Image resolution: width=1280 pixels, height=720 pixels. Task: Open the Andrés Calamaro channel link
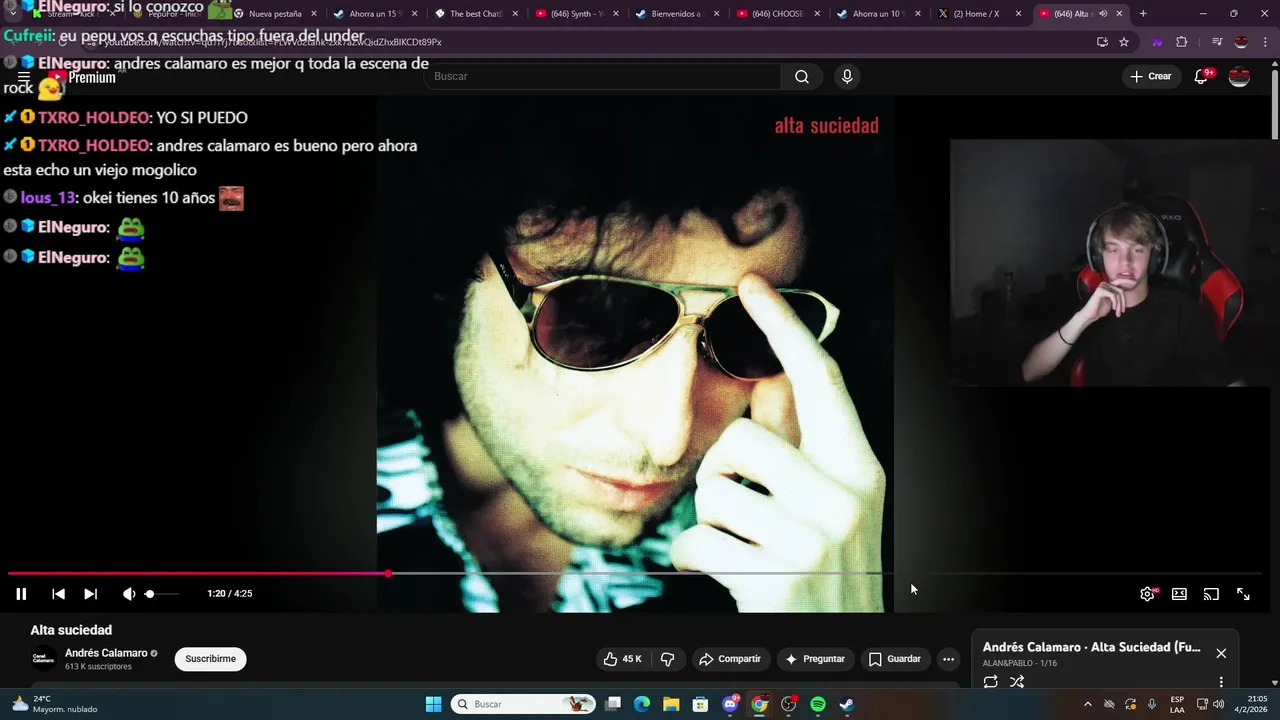tap(106, 653)
